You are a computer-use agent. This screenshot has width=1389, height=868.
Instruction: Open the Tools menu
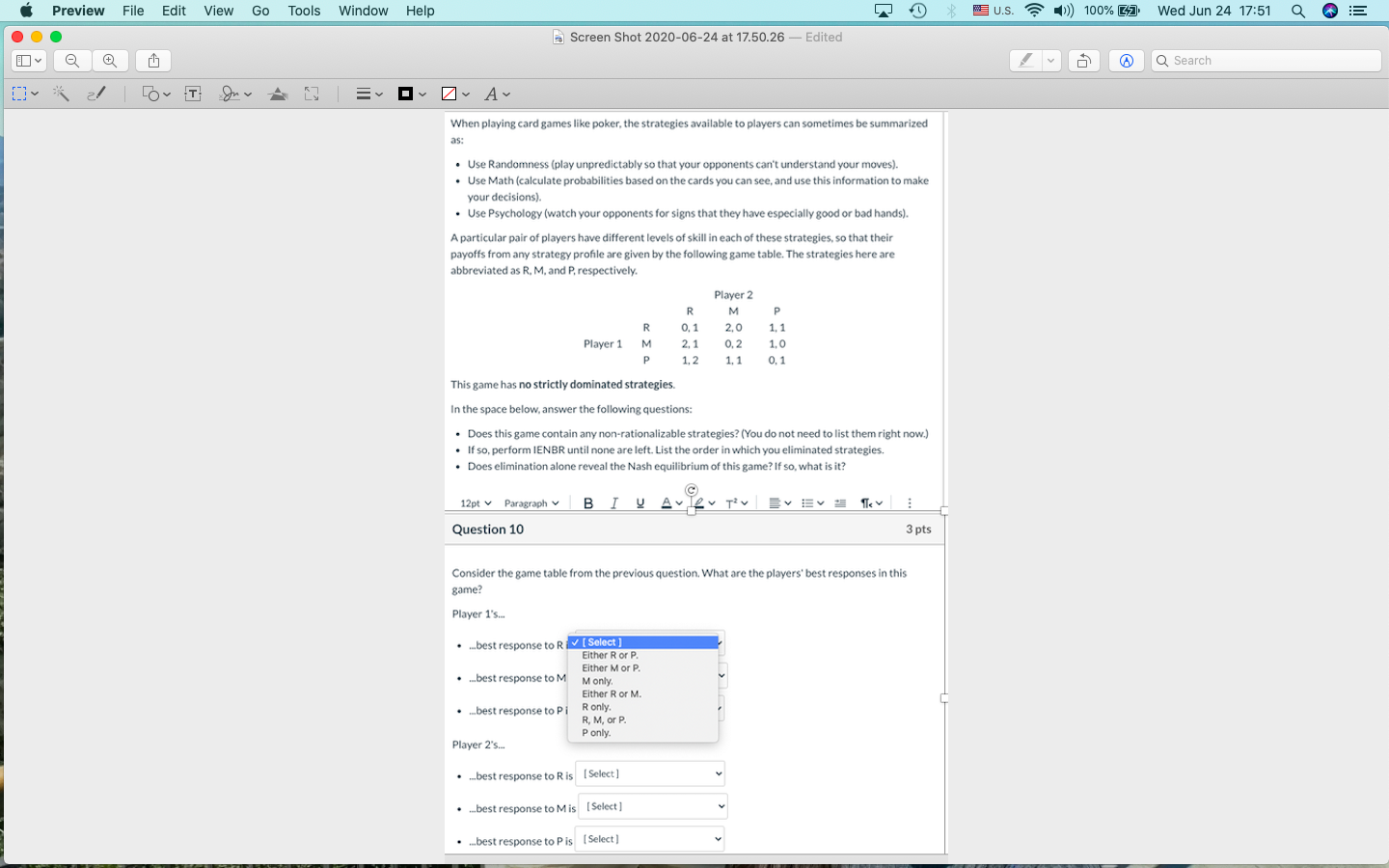(304, 11)
